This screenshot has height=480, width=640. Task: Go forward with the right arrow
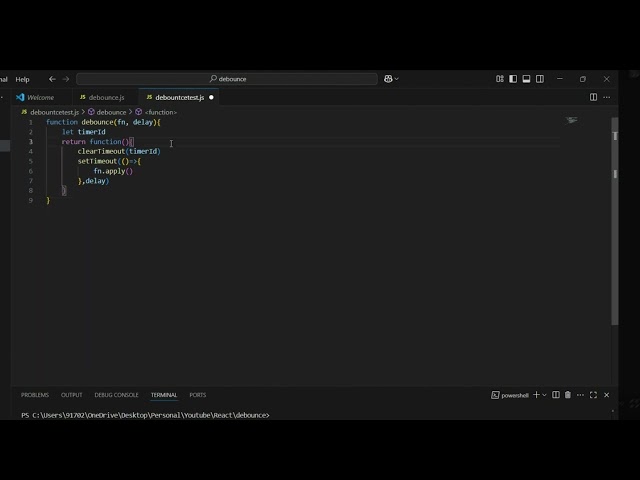[66, 79]
